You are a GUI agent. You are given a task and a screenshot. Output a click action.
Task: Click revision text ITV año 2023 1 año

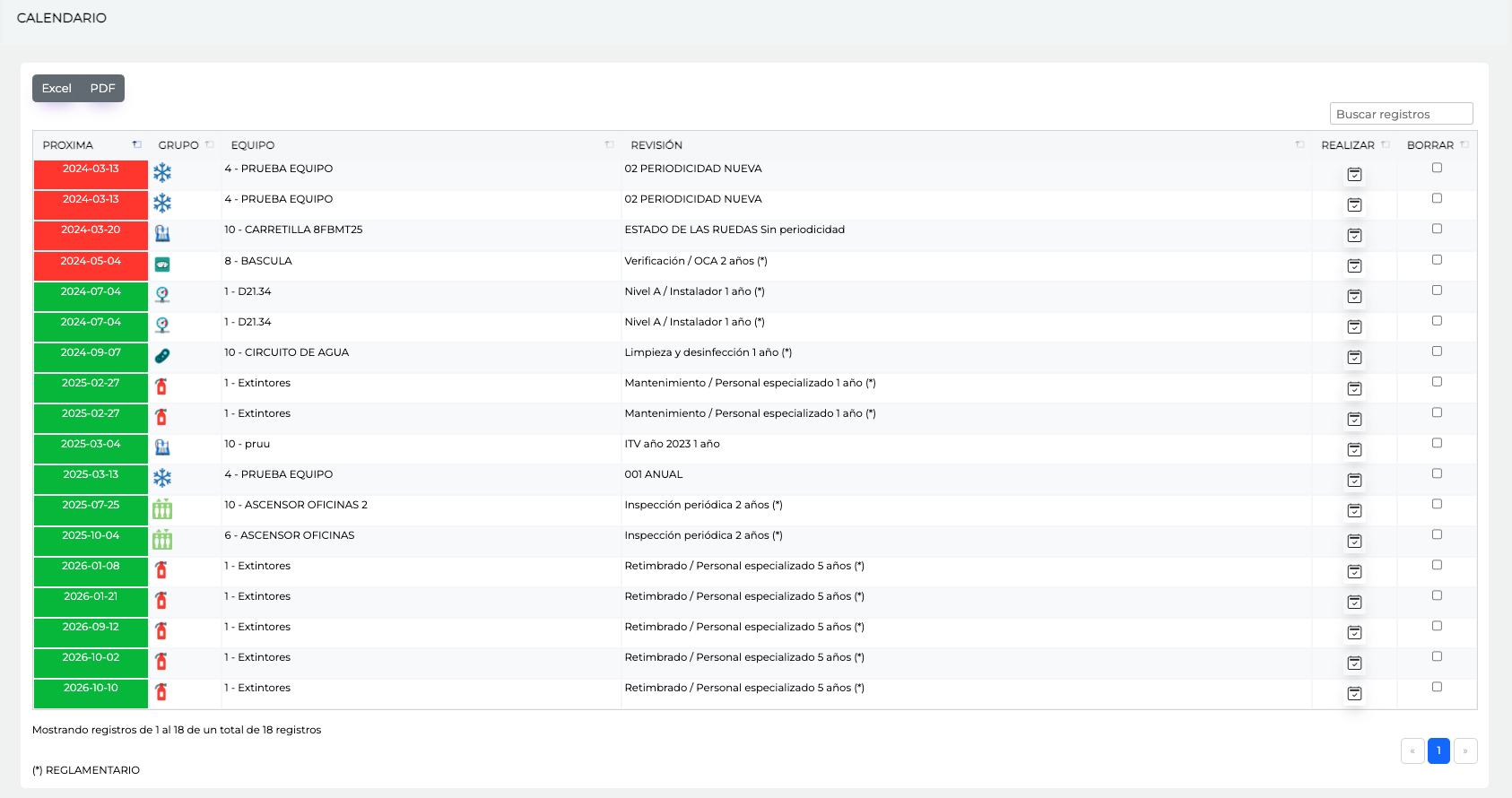672,444
